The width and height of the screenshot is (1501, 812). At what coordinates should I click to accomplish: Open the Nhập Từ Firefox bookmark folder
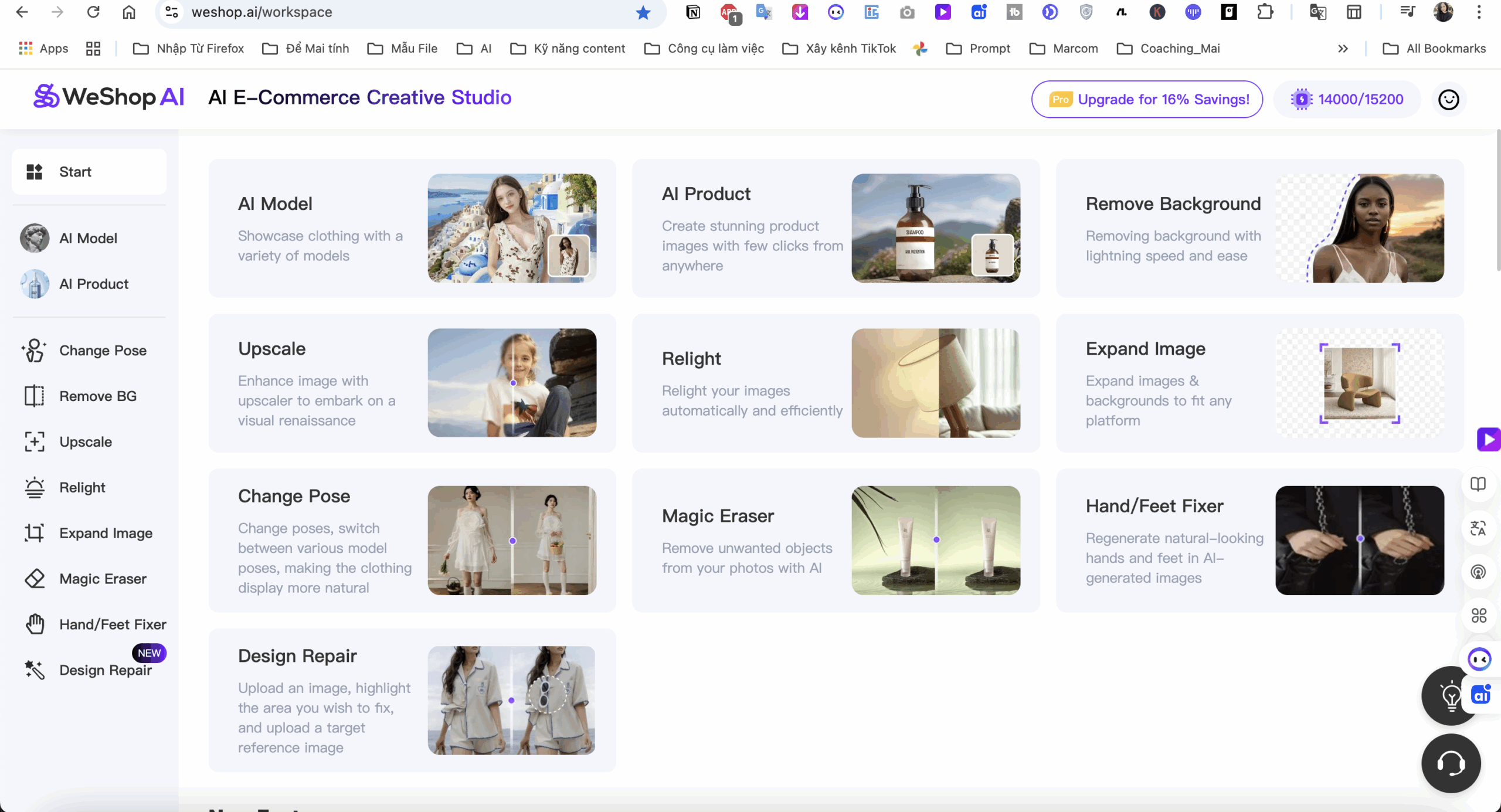point(188,49)
